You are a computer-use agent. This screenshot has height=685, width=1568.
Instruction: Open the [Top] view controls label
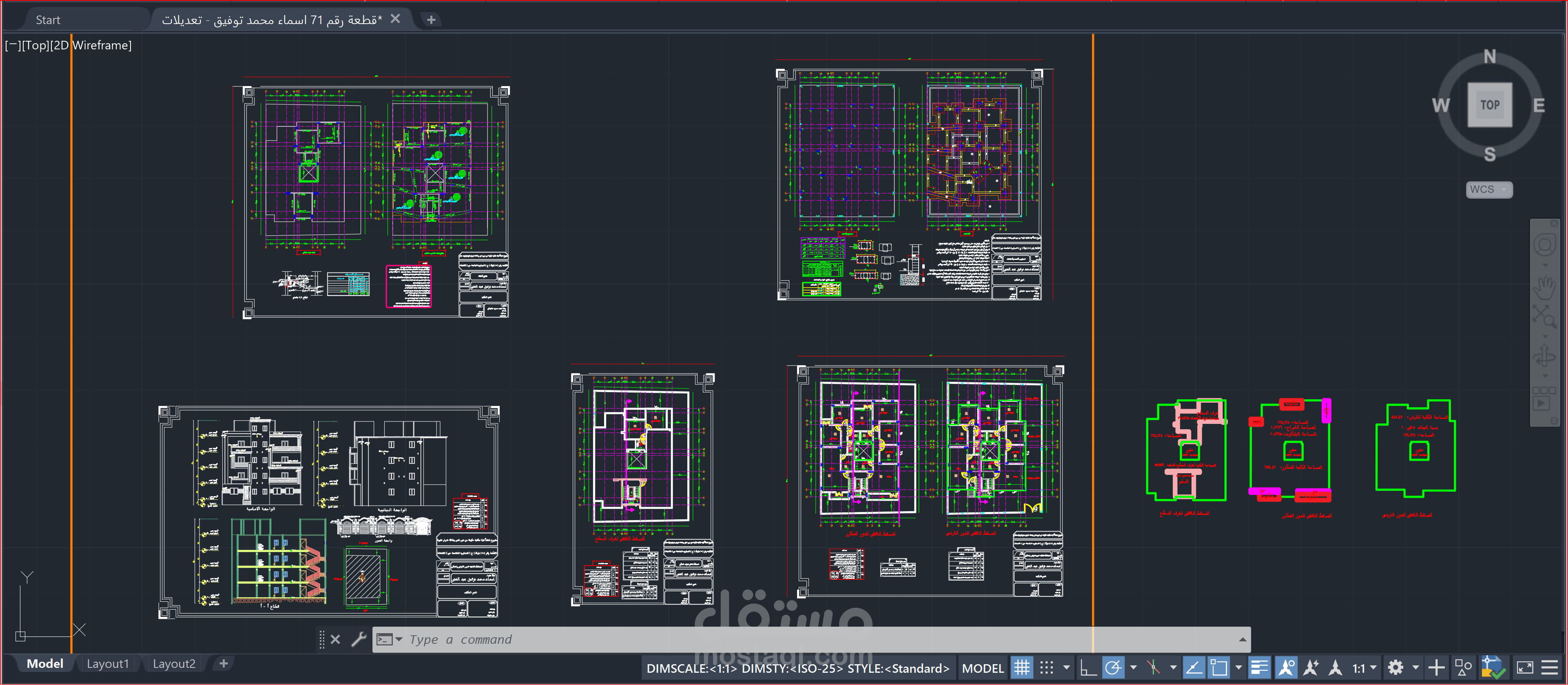[x=35, y=45]
